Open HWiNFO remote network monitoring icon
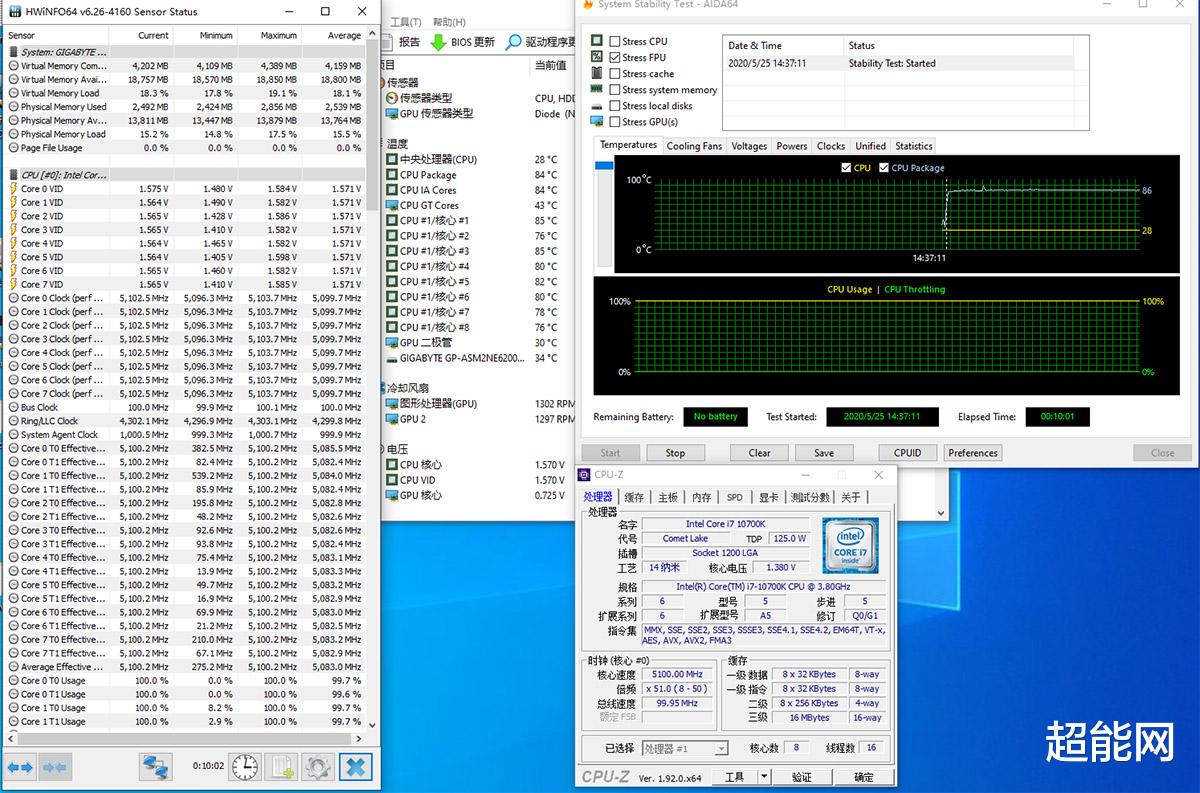Viewport: 1200px width, 793px height. coord(155,767)
